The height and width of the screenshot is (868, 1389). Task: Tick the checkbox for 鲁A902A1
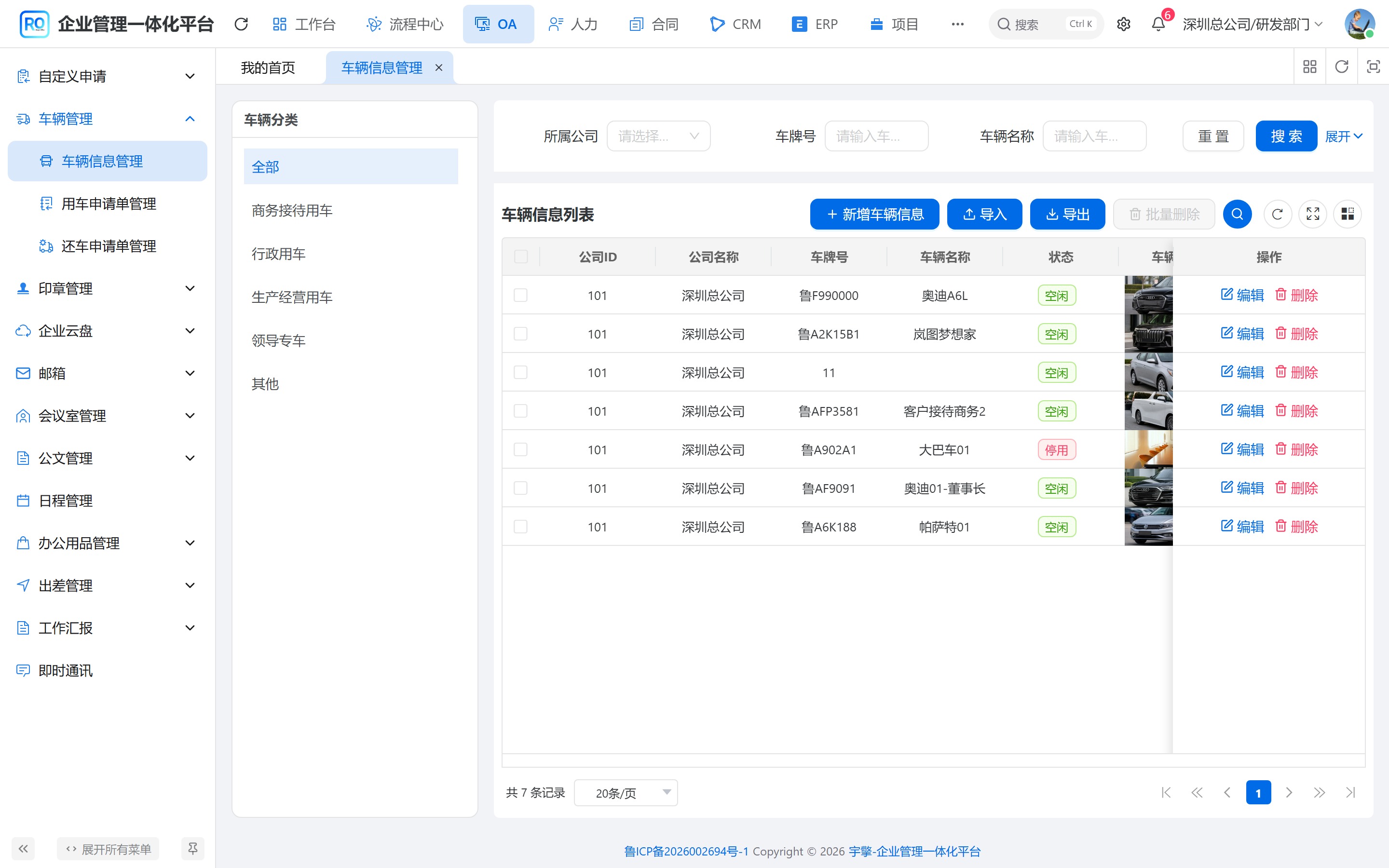point(520,449)
